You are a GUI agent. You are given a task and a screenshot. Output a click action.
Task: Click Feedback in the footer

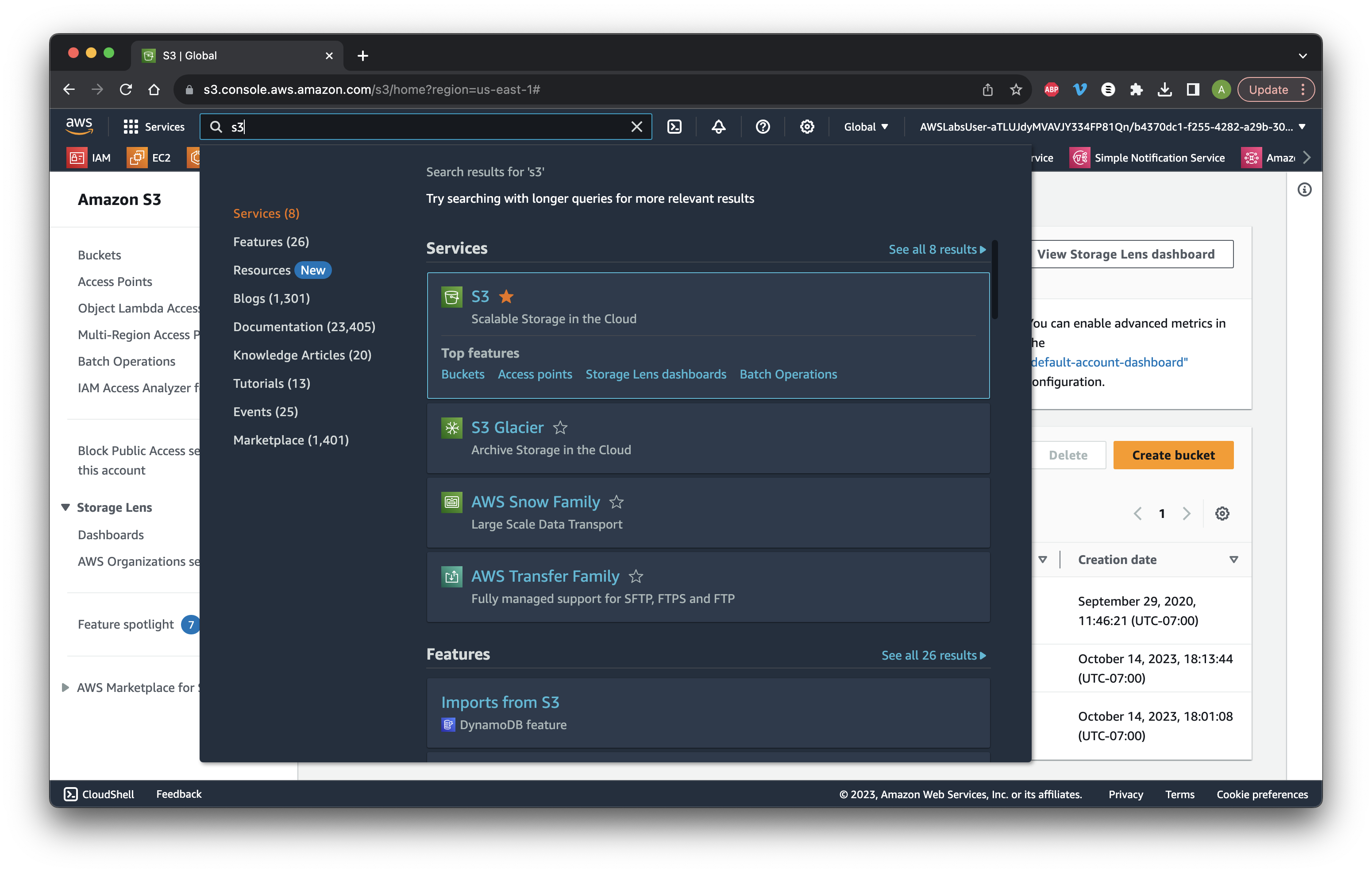pos(179,794)
